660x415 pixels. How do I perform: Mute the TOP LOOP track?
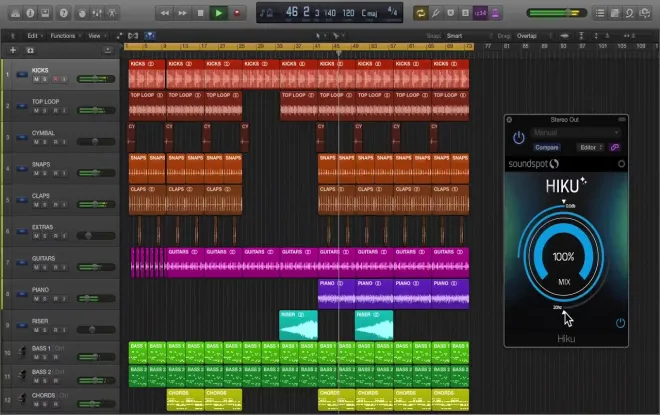[x=36, y=111]
